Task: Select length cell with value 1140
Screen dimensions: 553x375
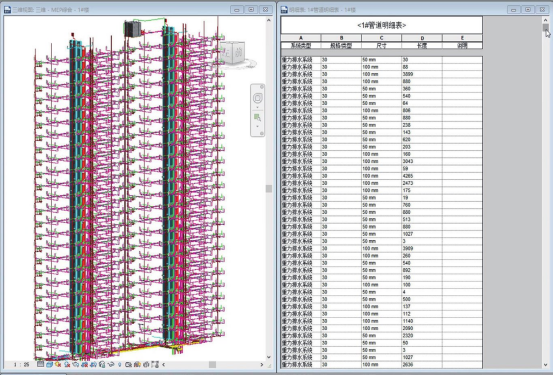Action: pyautogui.click(x=422, y=321)
